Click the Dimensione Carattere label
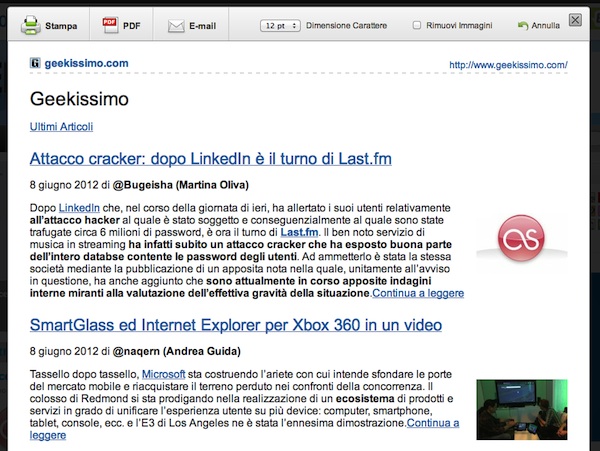 (346, 26)
